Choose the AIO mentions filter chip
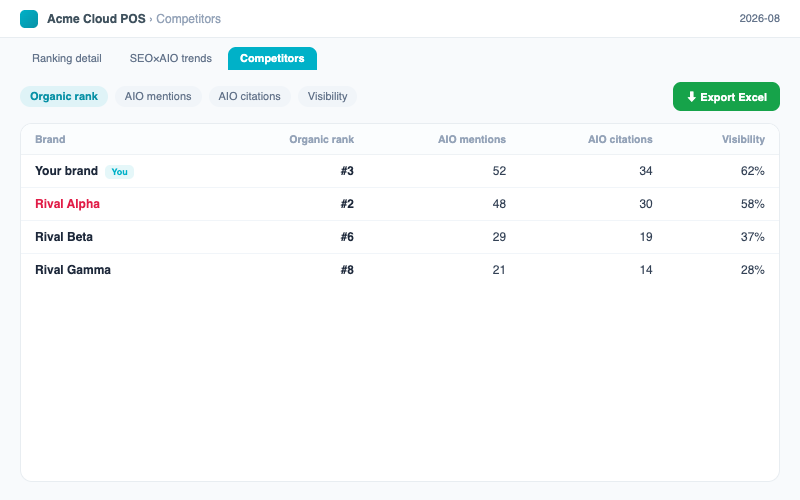The image size is (800, 500). [158, 96]
